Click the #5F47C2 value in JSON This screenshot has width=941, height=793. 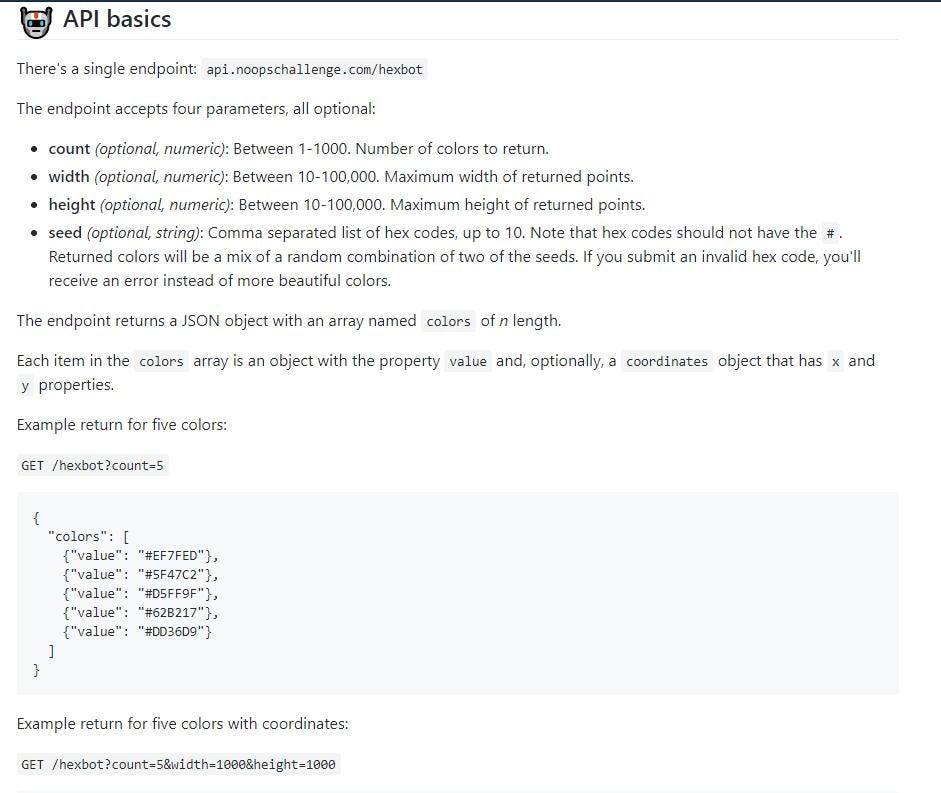point(178,574)
